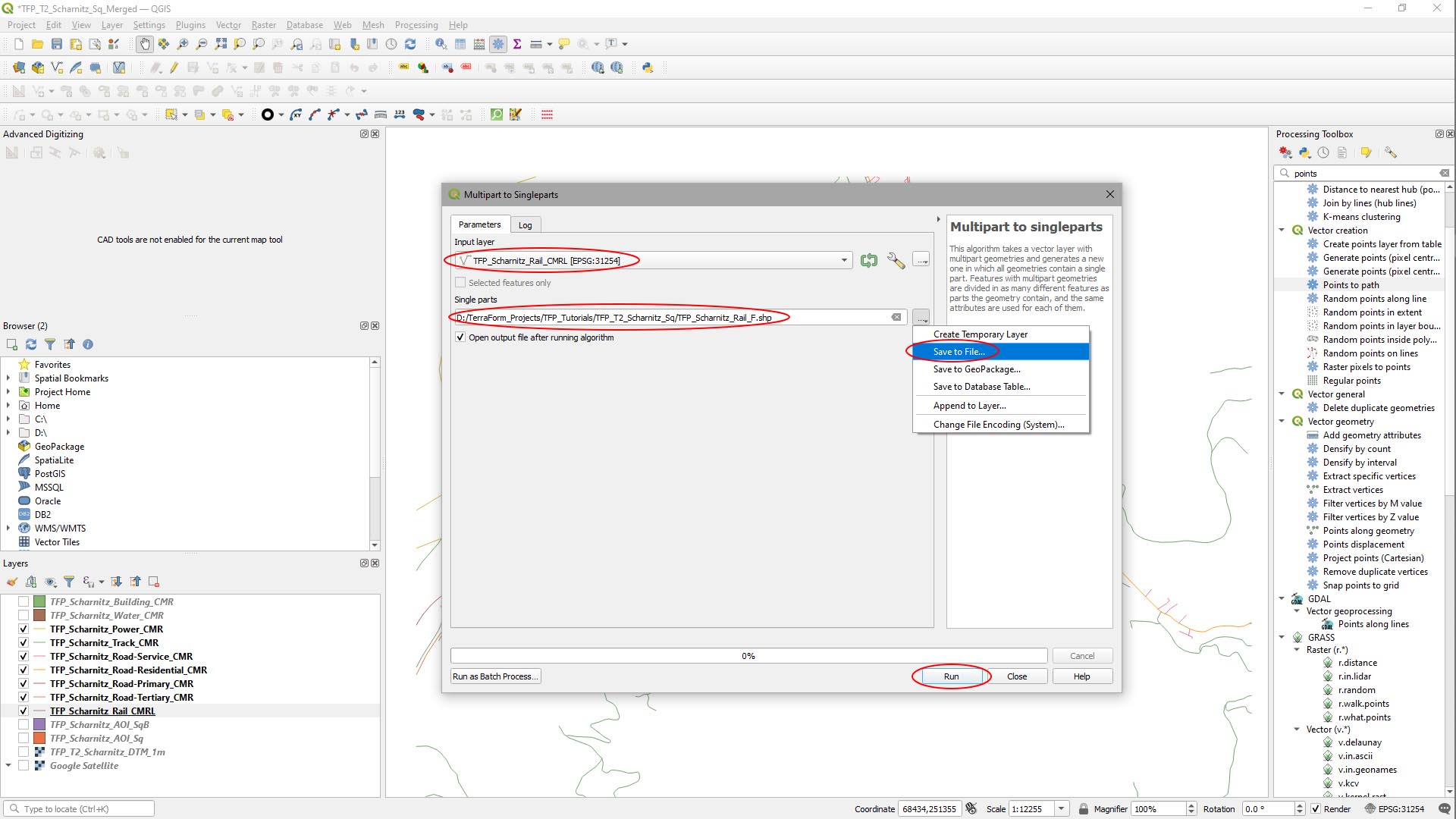
Task: Click the Run button
Action: click(951, 676)
